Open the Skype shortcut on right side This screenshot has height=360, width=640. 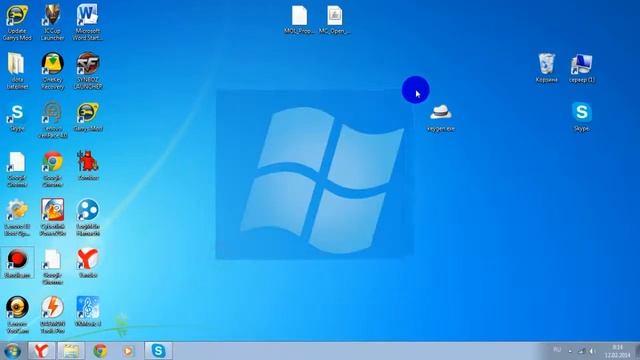point(582,117)
